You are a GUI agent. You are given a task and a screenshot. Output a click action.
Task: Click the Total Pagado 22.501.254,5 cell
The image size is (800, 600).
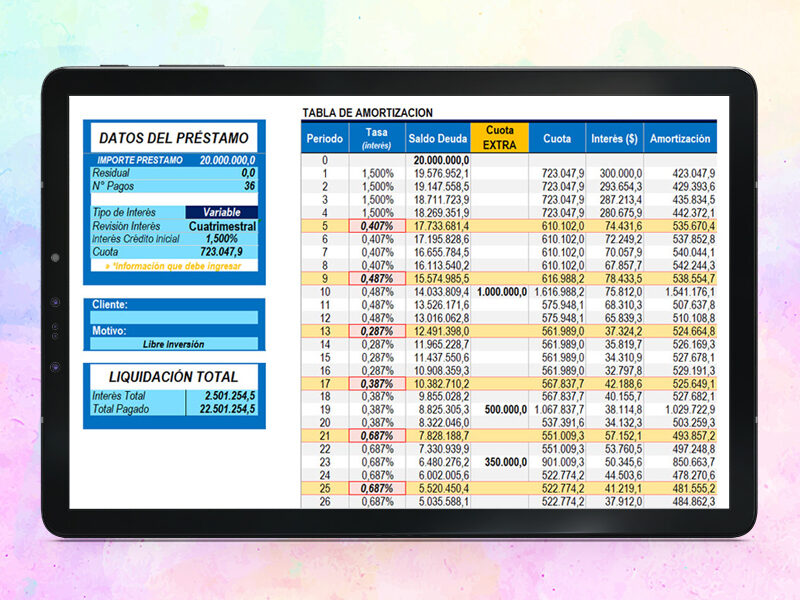pos(221,409)
